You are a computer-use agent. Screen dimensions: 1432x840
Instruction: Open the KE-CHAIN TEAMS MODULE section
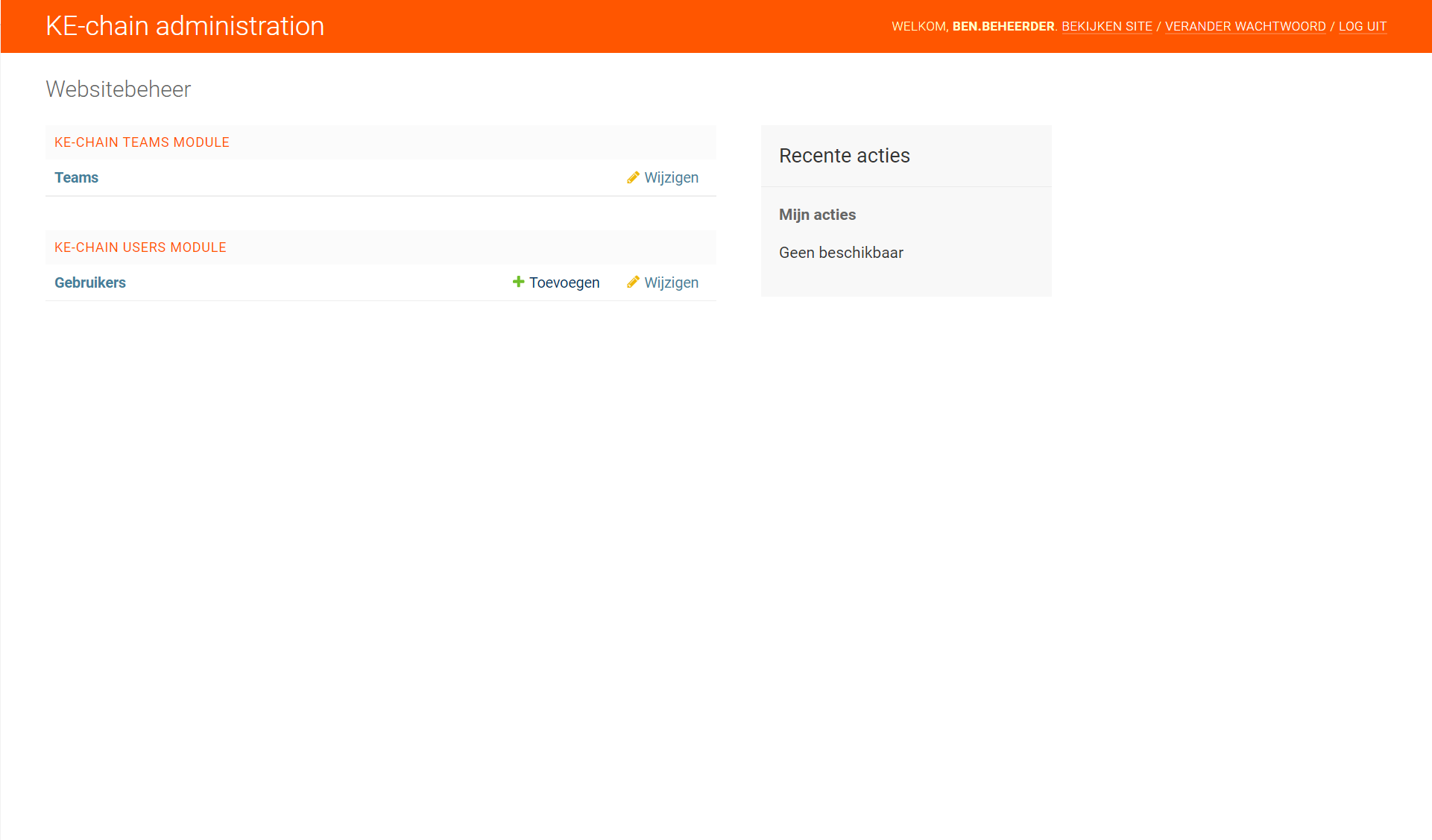[x=142, y=142]
